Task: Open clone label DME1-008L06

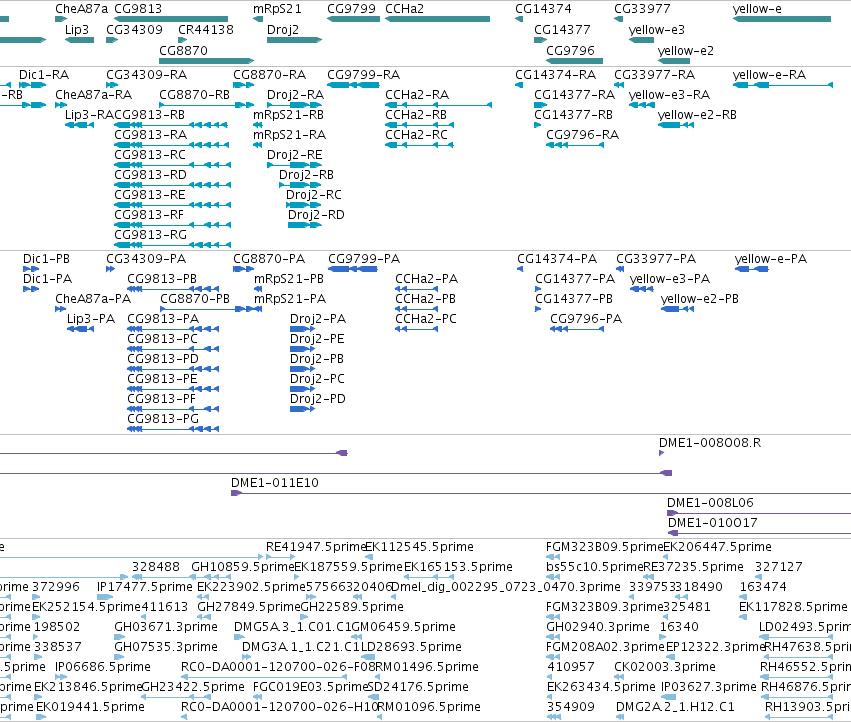Action: [710, 503]
